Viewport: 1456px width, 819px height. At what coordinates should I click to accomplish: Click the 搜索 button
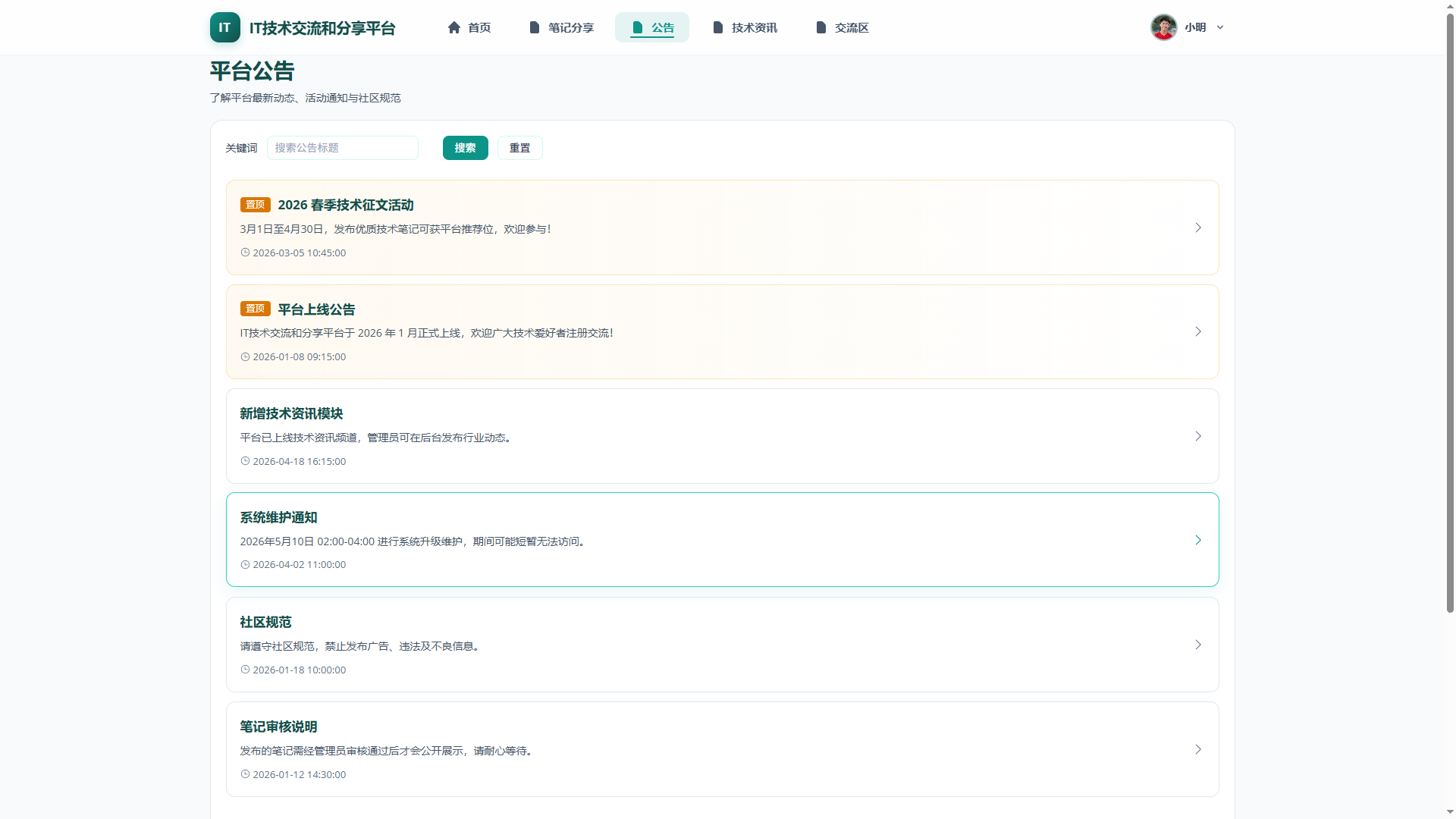[465, 148]
